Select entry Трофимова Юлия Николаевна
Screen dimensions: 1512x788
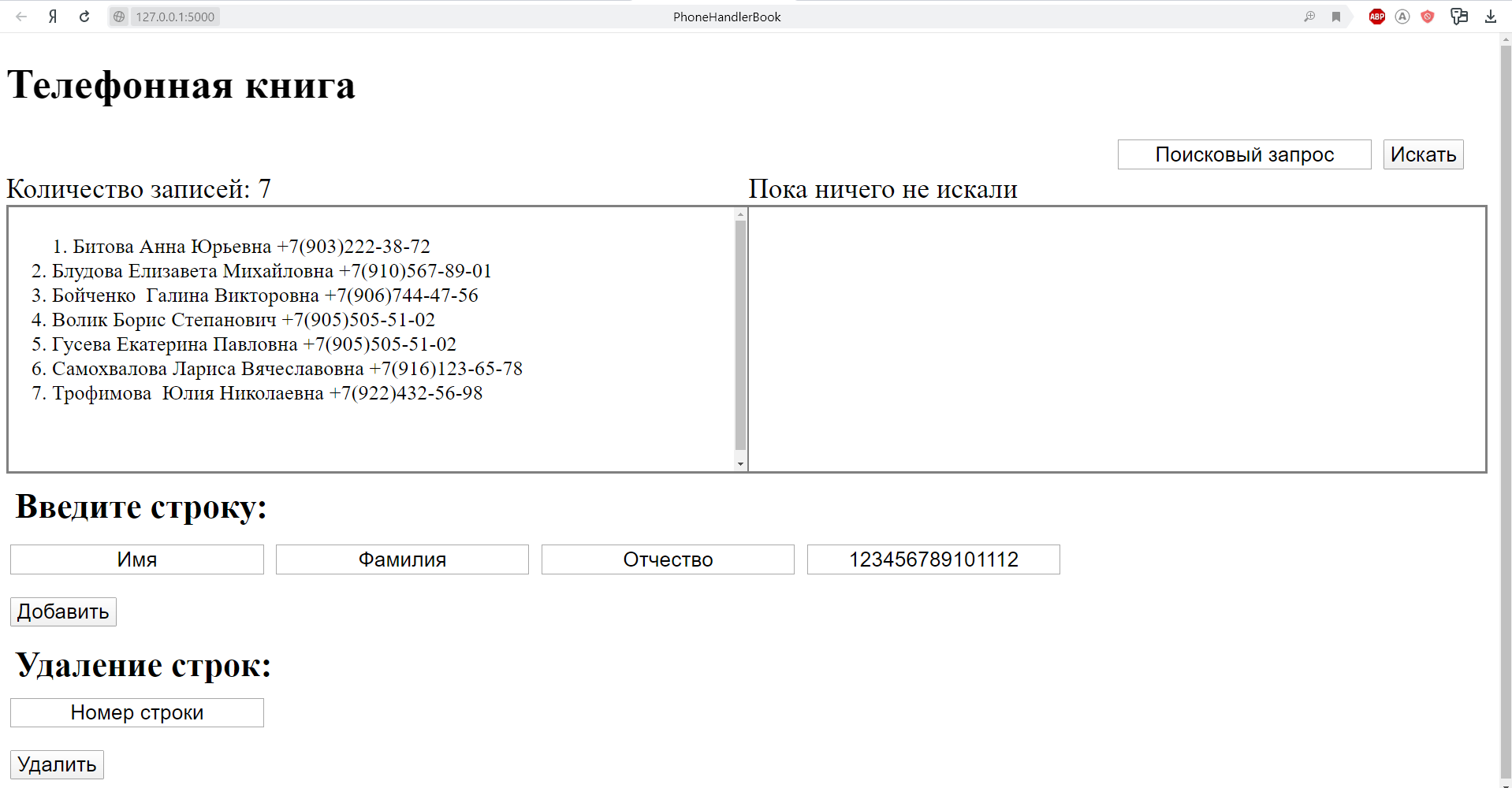(x=267, y=393)
